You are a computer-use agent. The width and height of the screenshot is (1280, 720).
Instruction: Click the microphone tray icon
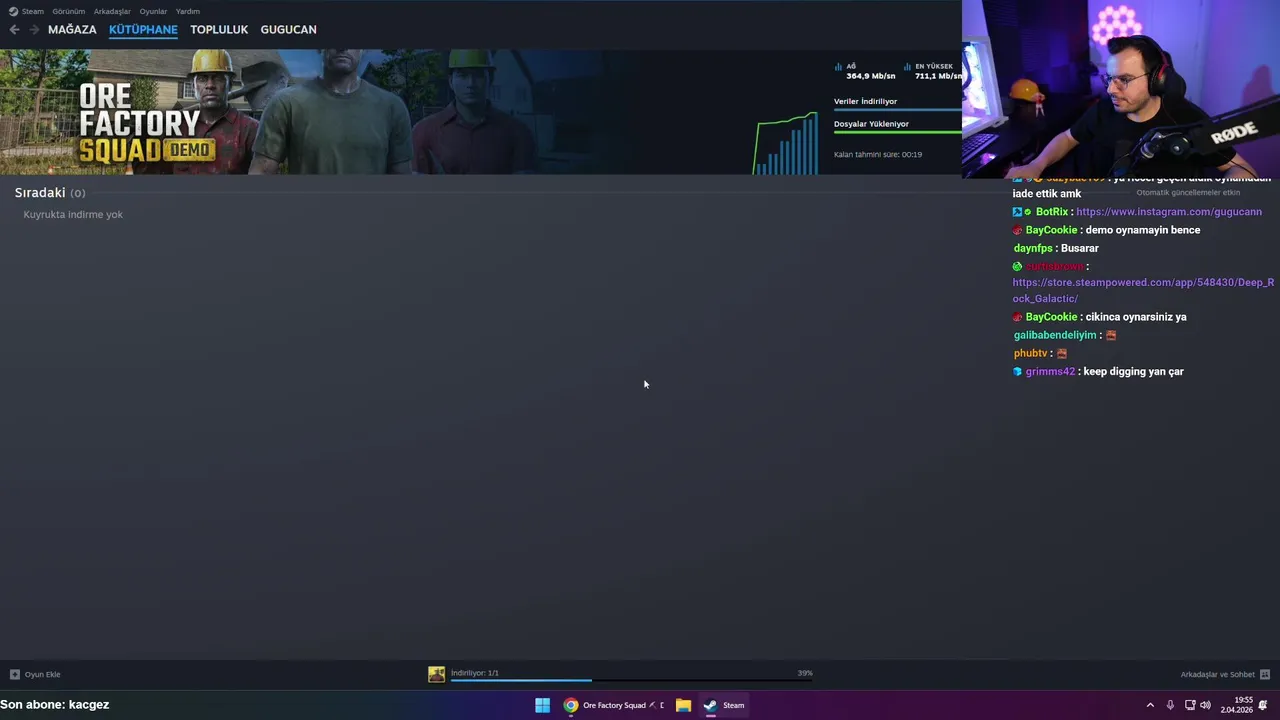1170,705
